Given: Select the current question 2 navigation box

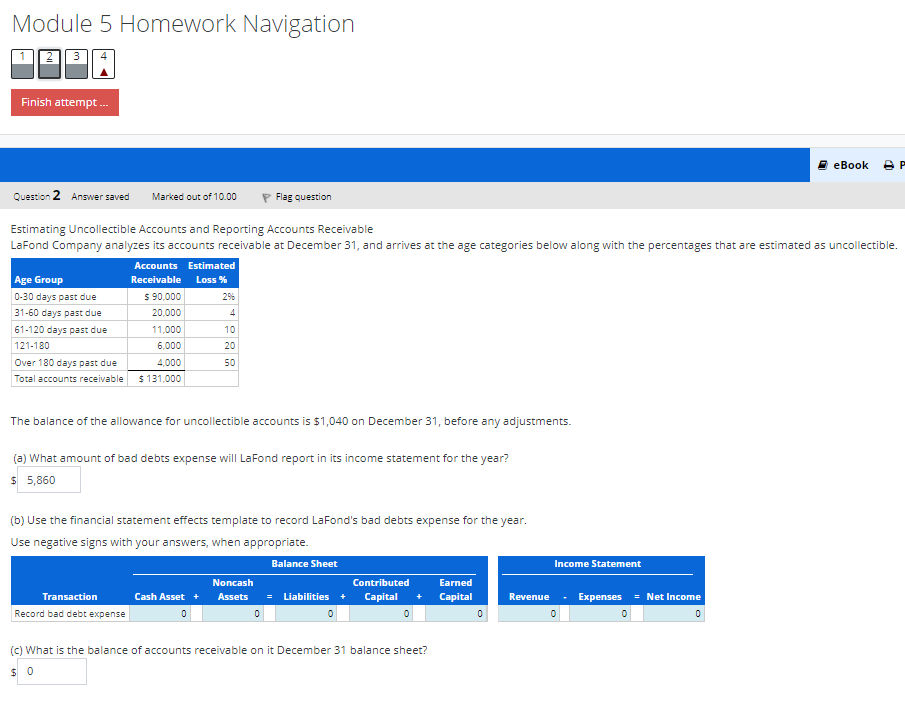Looking at the screenshot, I should coord(48,63).
